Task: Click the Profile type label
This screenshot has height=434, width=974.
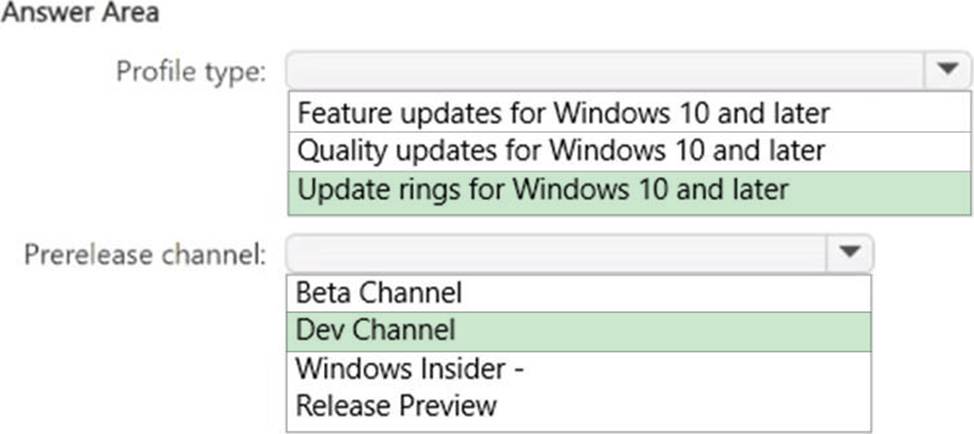Action: click(x=191, y=72)
